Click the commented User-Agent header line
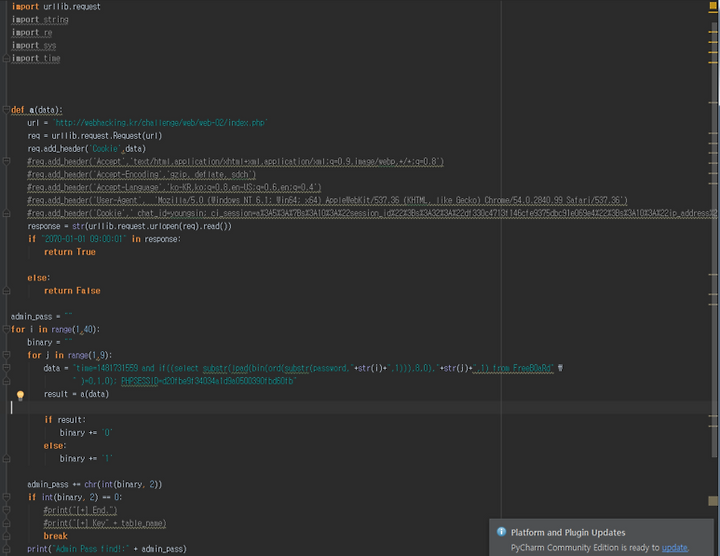This screenshot has height=556, width=720. (327, 200)
